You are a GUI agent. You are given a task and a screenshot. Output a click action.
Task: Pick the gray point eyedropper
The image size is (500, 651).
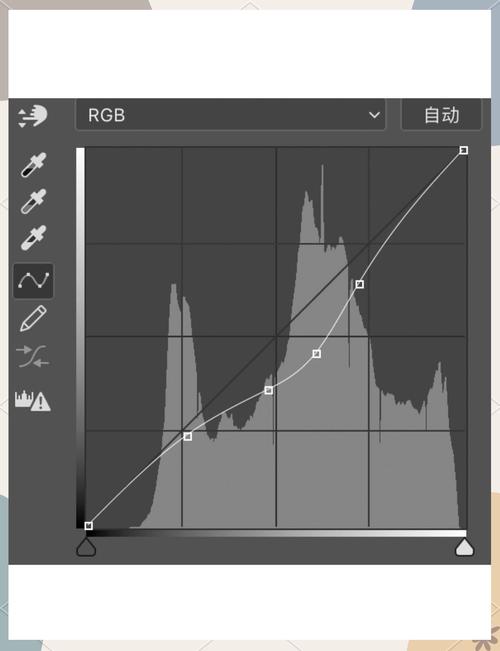coord(34,202)
